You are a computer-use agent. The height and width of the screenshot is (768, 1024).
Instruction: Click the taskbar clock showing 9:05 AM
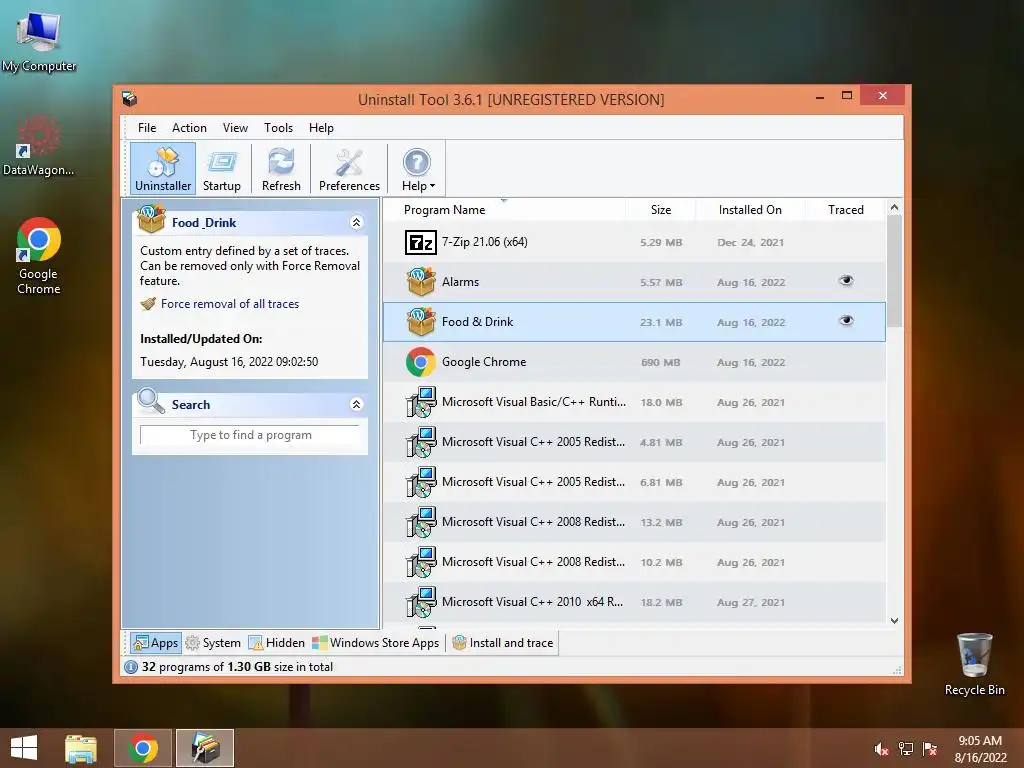coord(980,749)
